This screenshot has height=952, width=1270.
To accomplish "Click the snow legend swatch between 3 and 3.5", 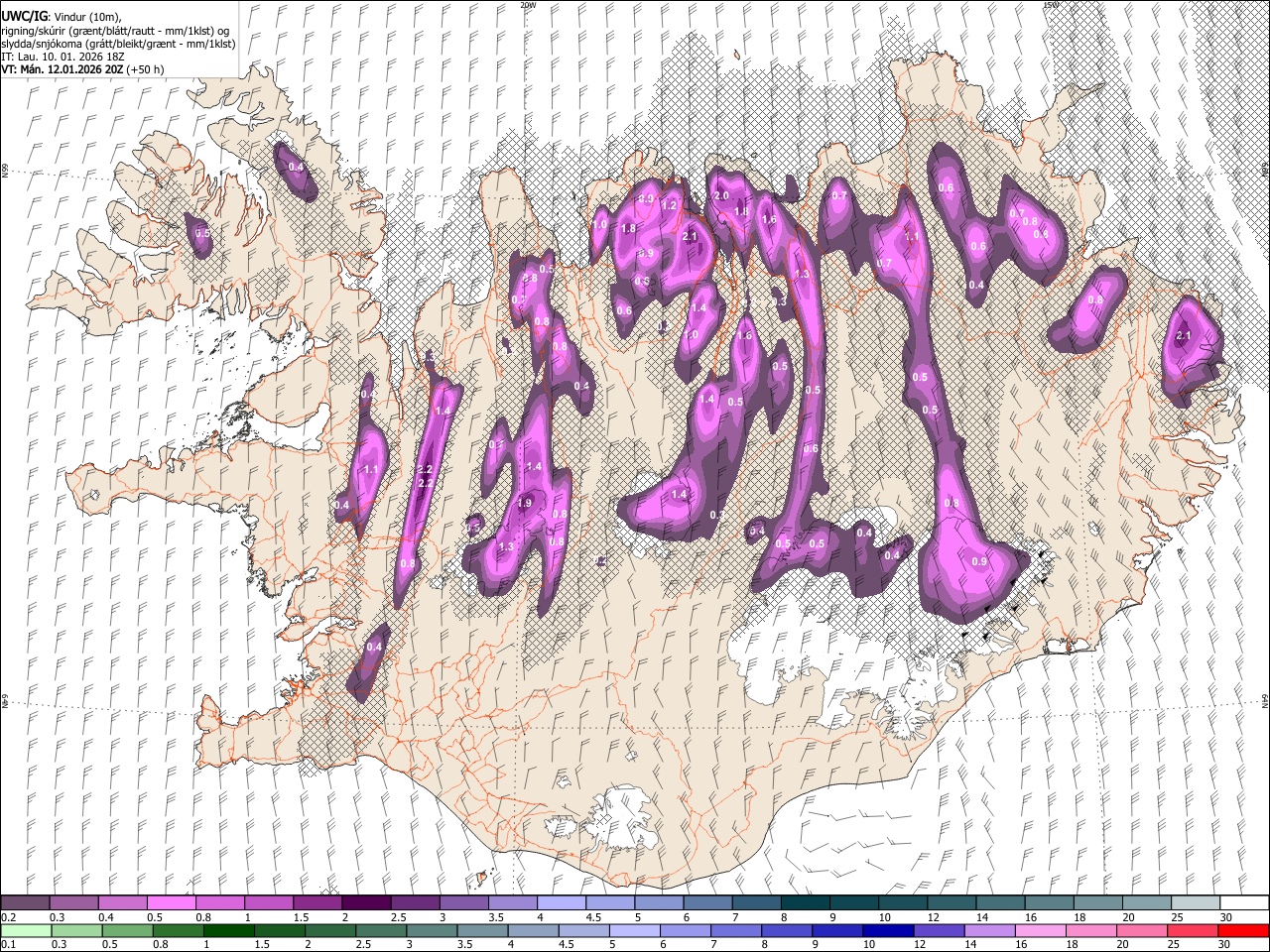I will 463,902.
